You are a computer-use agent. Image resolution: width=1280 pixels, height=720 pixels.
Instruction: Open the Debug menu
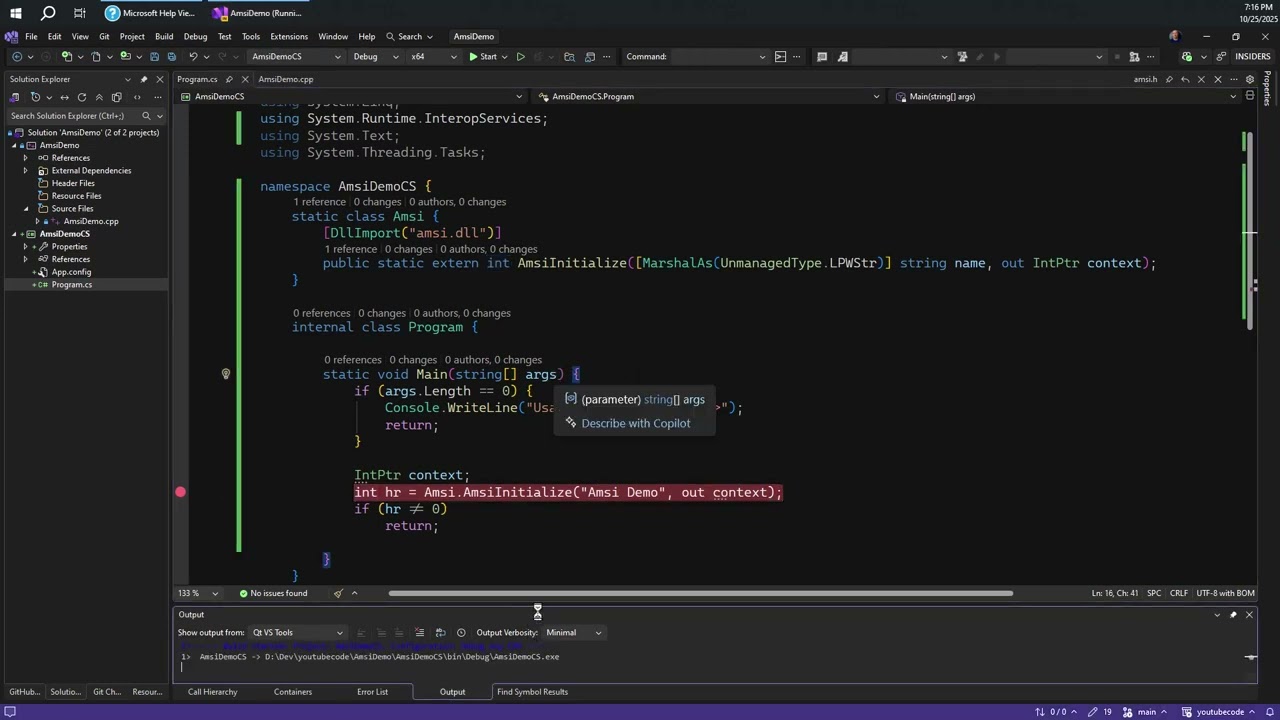coord(195,36)
